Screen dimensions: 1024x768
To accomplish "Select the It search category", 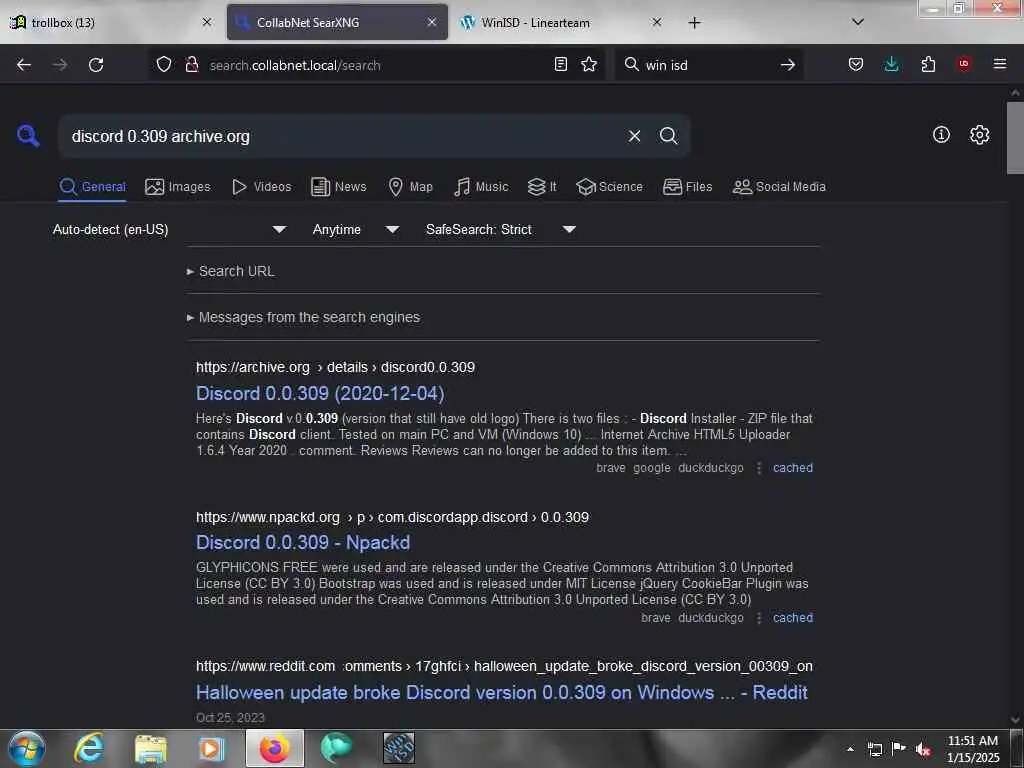I will pyautogui.click(x=541, y=187).
